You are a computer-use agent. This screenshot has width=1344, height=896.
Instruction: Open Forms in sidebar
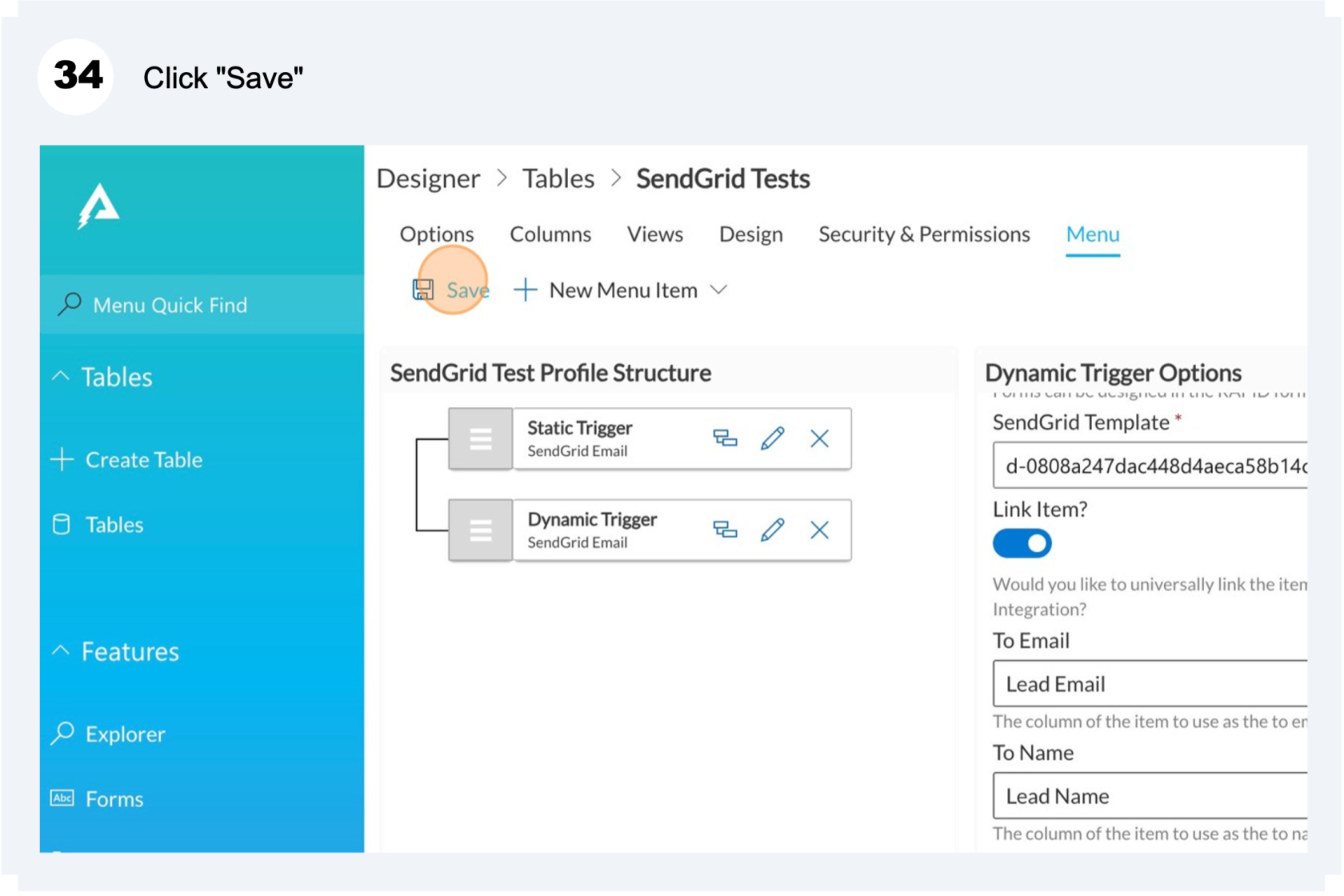[x=114, y=799]
